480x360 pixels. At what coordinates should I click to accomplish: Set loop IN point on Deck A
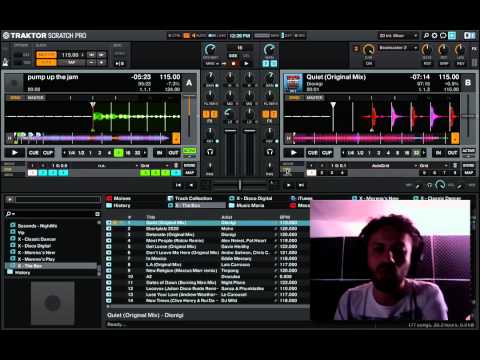[x=160, y=153]
